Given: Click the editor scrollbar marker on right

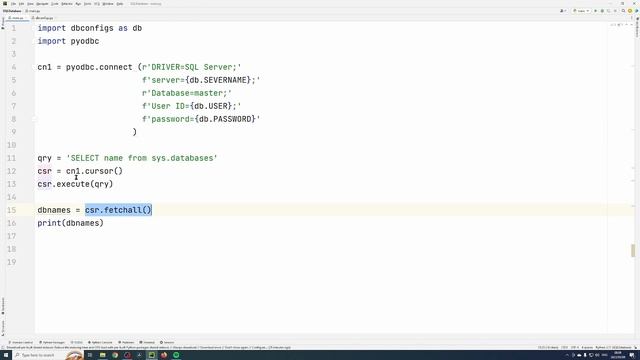Looking at the screenshot, I should point(633,251).
